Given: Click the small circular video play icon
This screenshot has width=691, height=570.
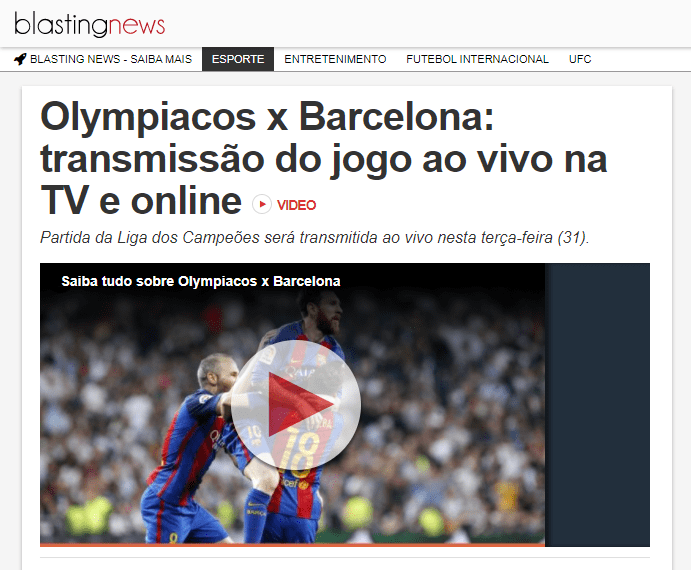Looking at the screenshot, I should coord(262,205).
